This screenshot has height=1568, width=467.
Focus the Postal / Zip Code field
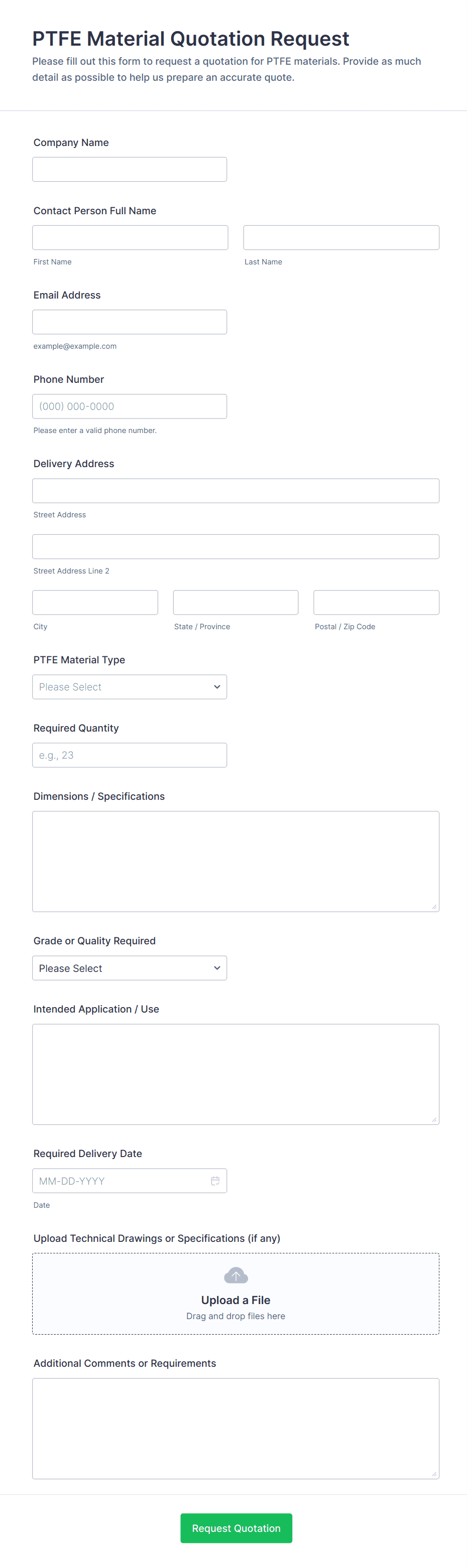pyautogui.click(x=376, y=602)
